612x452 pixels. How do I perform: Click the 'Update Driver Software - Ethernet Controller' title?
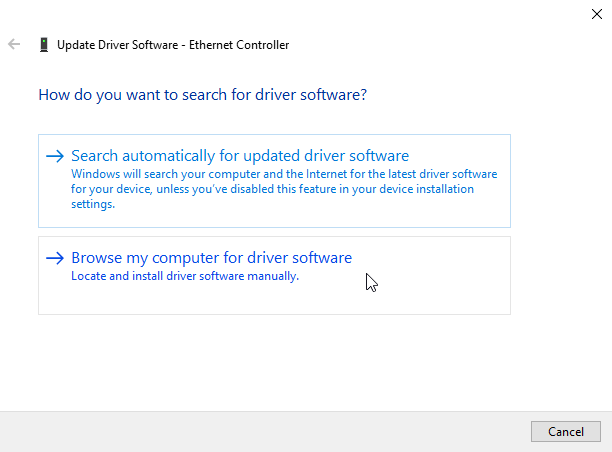tap(173, 45)
